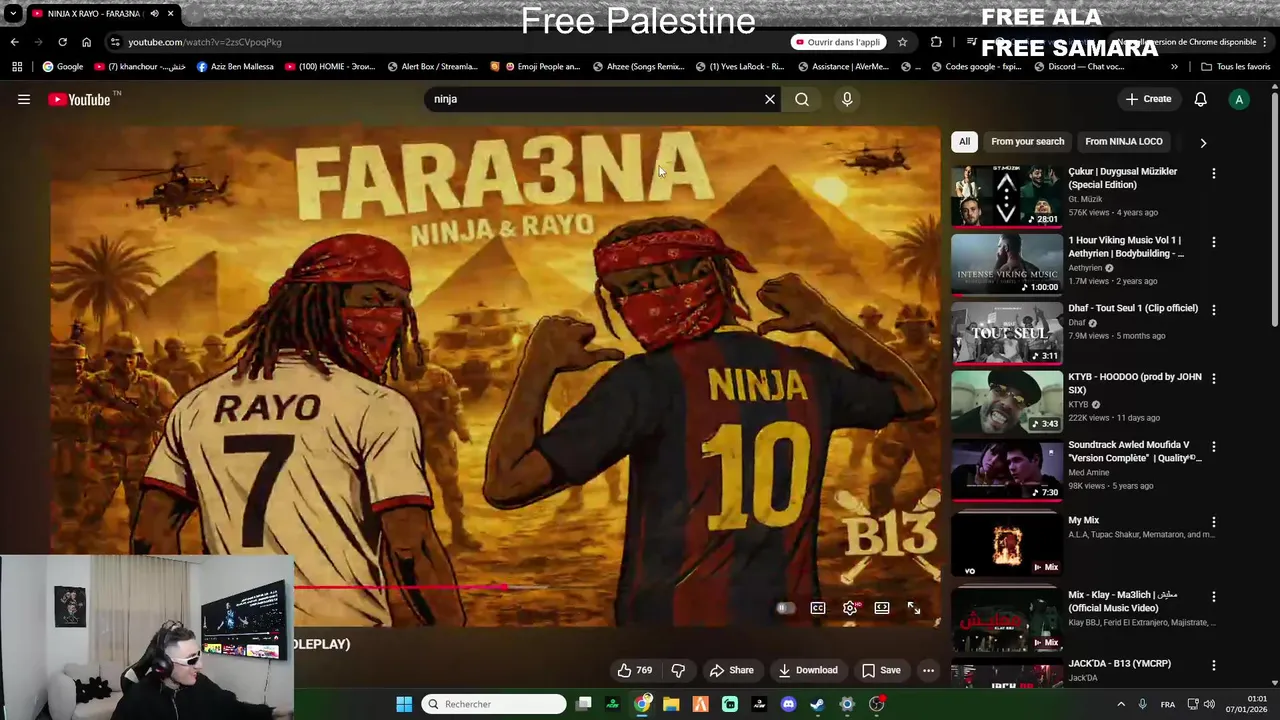The image size is (1280, 720).
Task: Go back with the browser back arrow
Action: (x=14, y=42)
